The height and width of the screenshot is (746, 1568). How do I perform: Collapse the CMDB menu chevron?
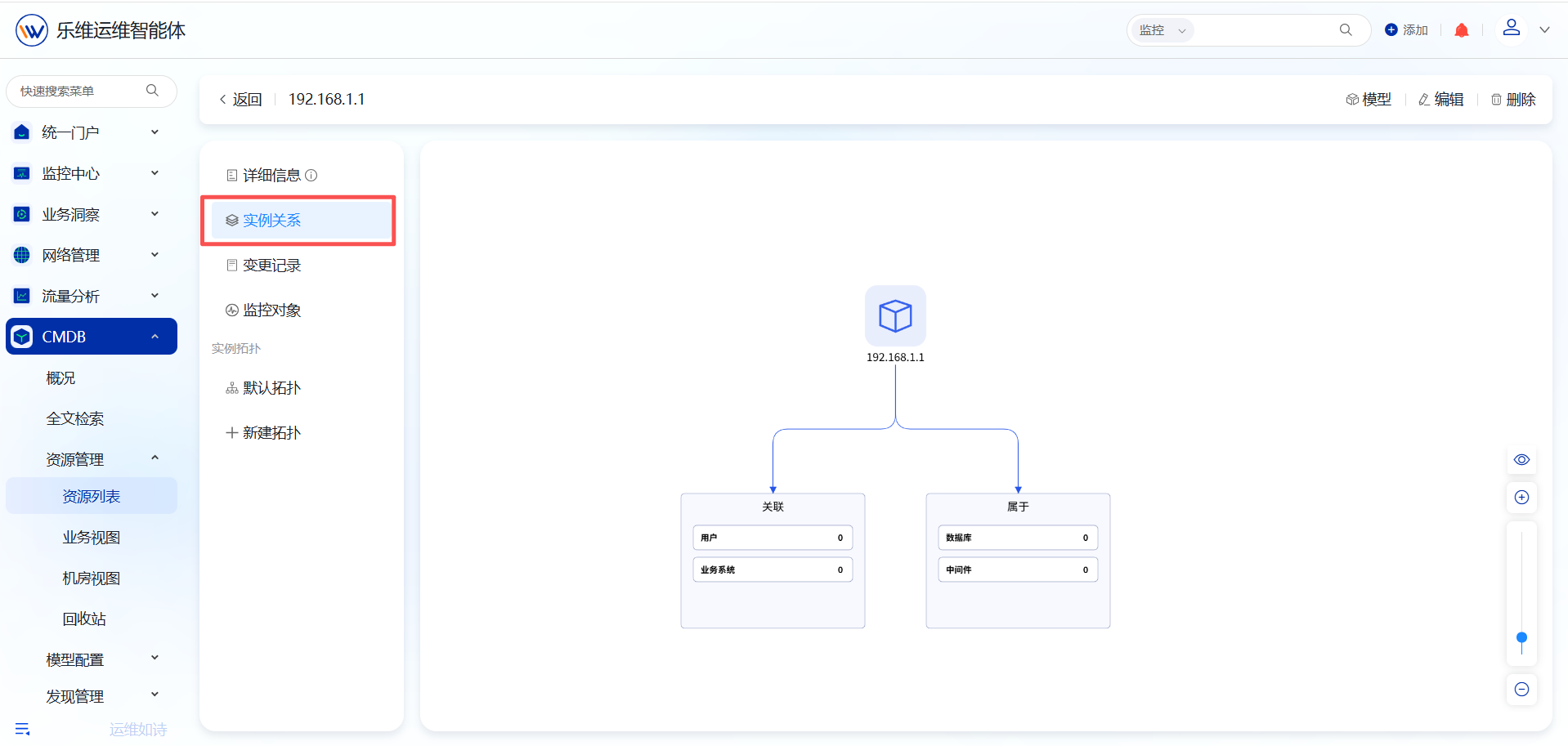pos(155,337)
